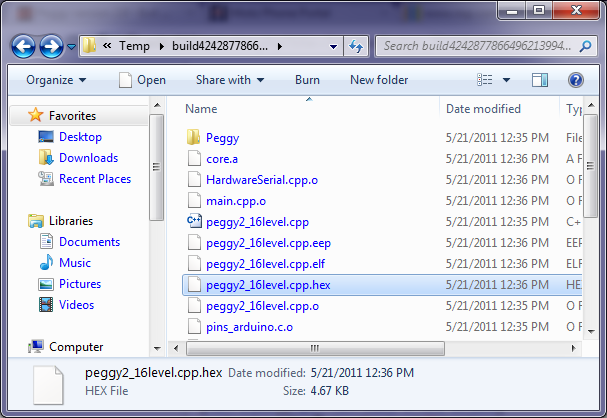Click the Burn toolbar button
Screen dimensions: 607x418
point(307,80)
